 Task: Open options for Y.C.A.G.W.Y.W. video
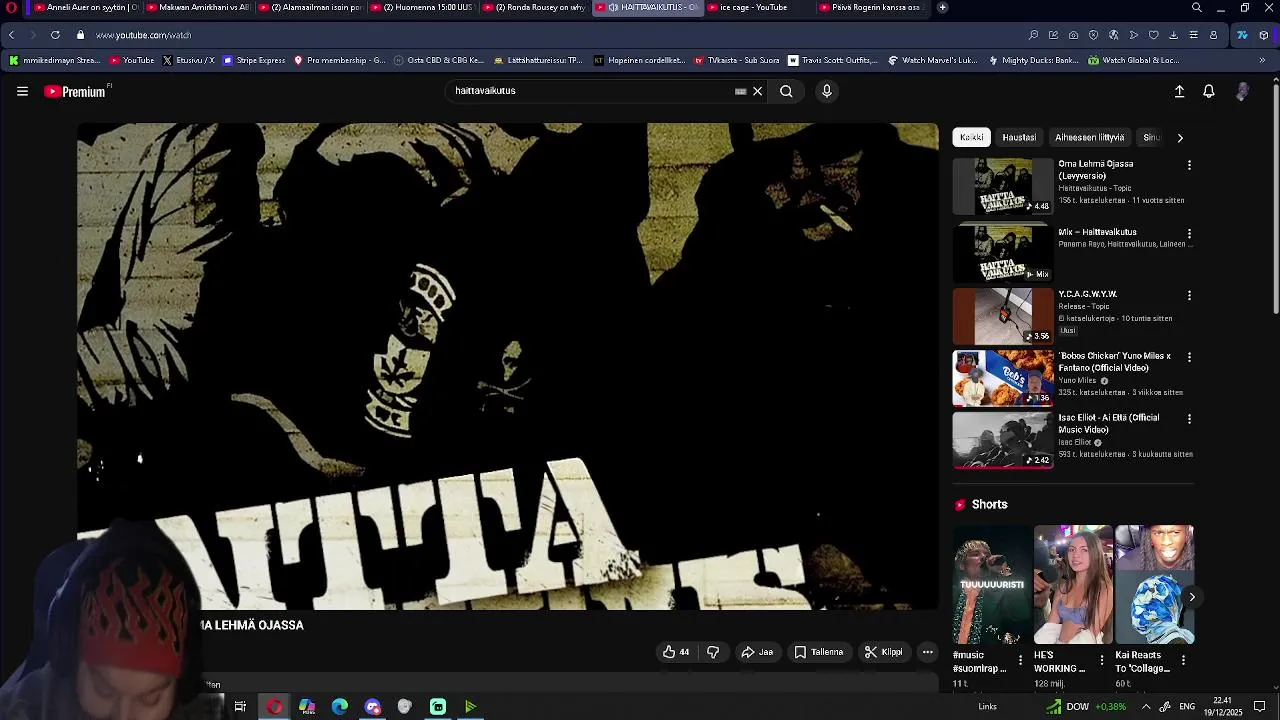[1189, 295]
